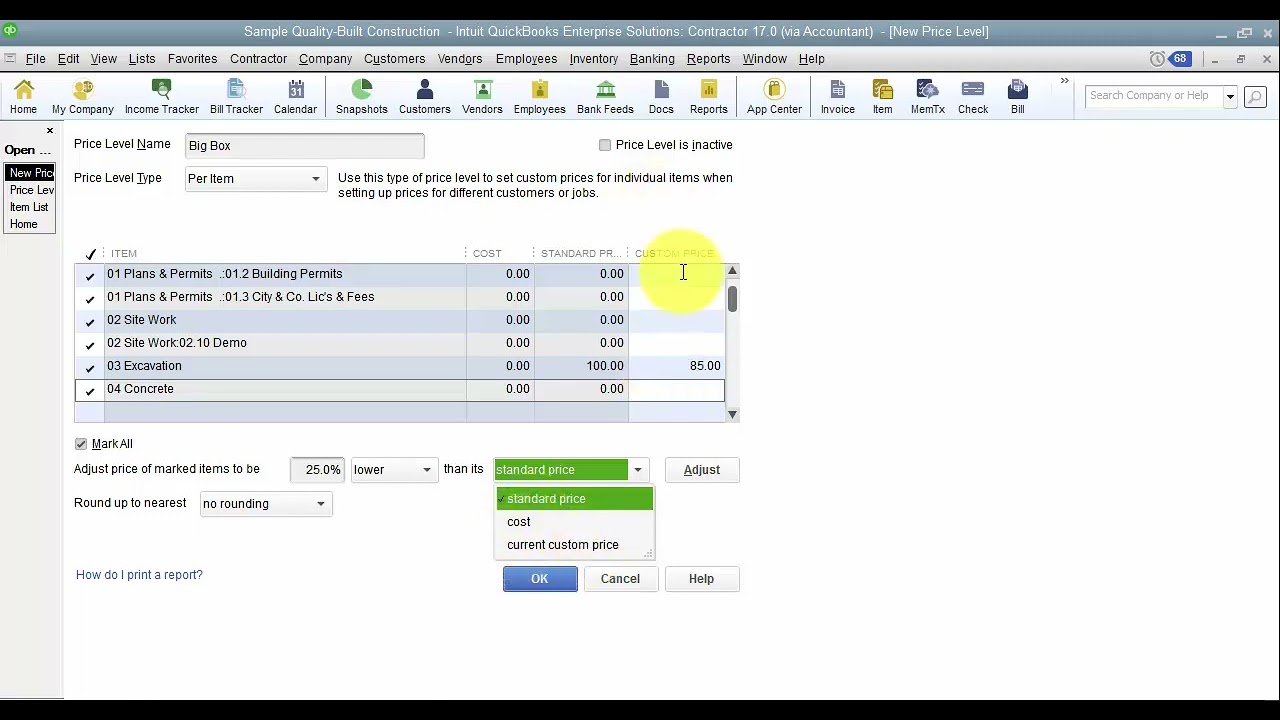1280x720 pixels.
Task: Open the search options dropdown arrow
Action: 1231,97
